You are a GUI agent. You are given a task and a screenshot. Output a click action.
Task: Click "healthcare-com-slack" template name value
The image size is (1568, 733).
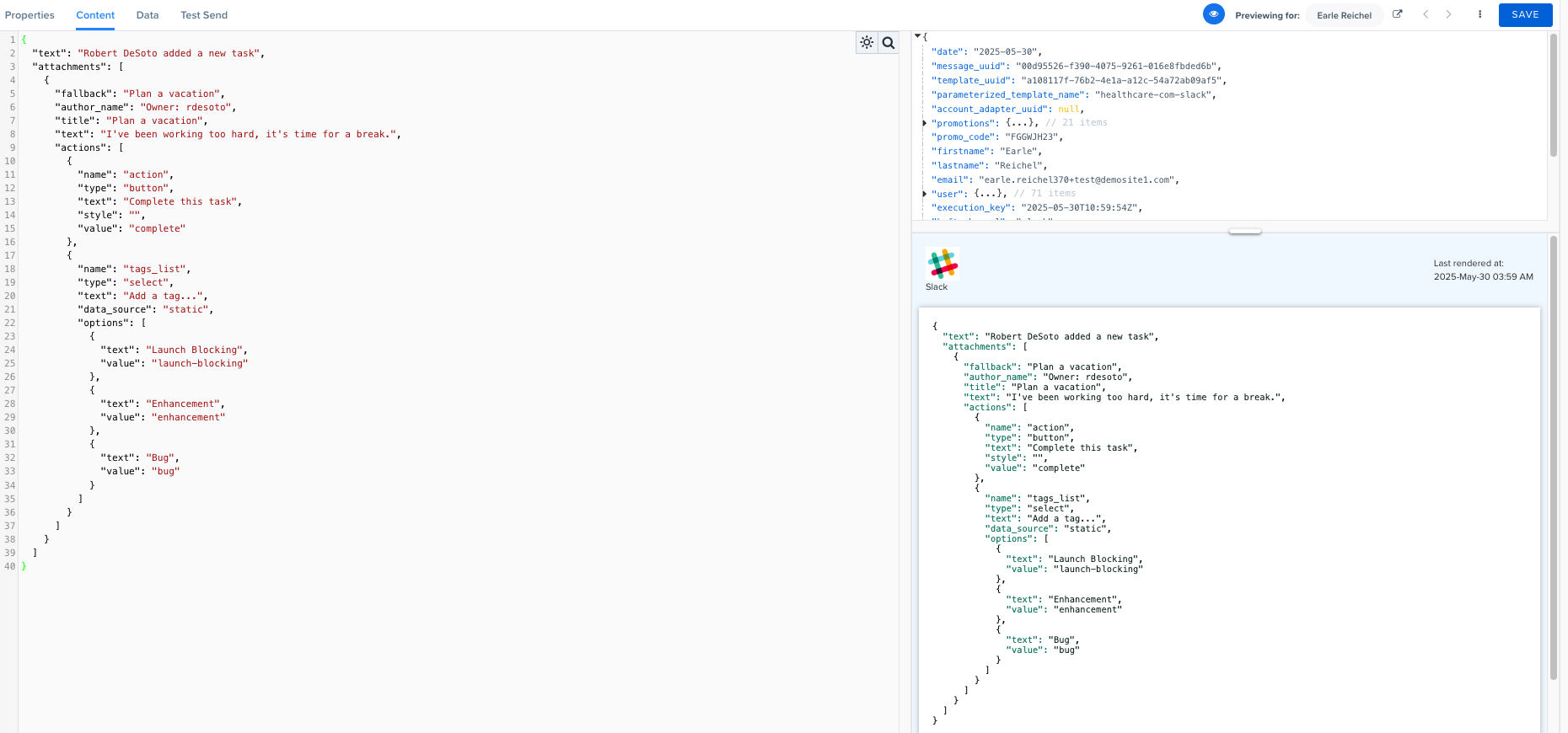tap(1153, 94)
